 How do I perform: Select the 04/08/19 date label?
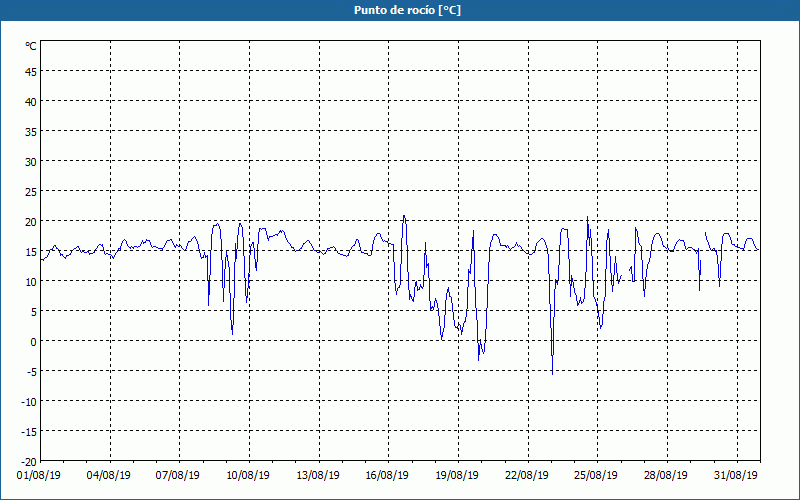pyautogui.click(x=109, y=476)
